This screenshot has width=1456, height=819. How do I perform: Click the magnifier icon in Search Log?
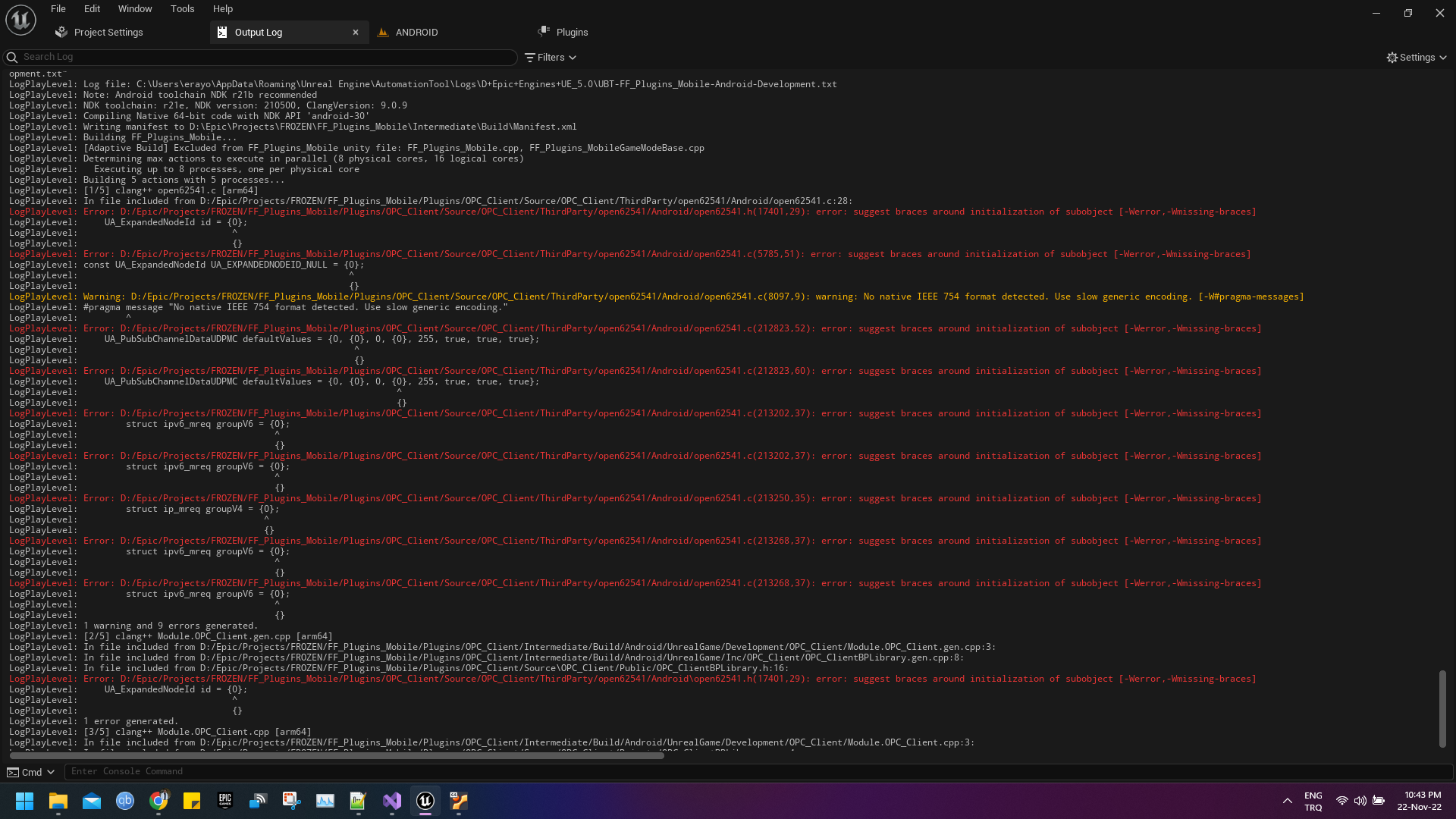(12, 57)
